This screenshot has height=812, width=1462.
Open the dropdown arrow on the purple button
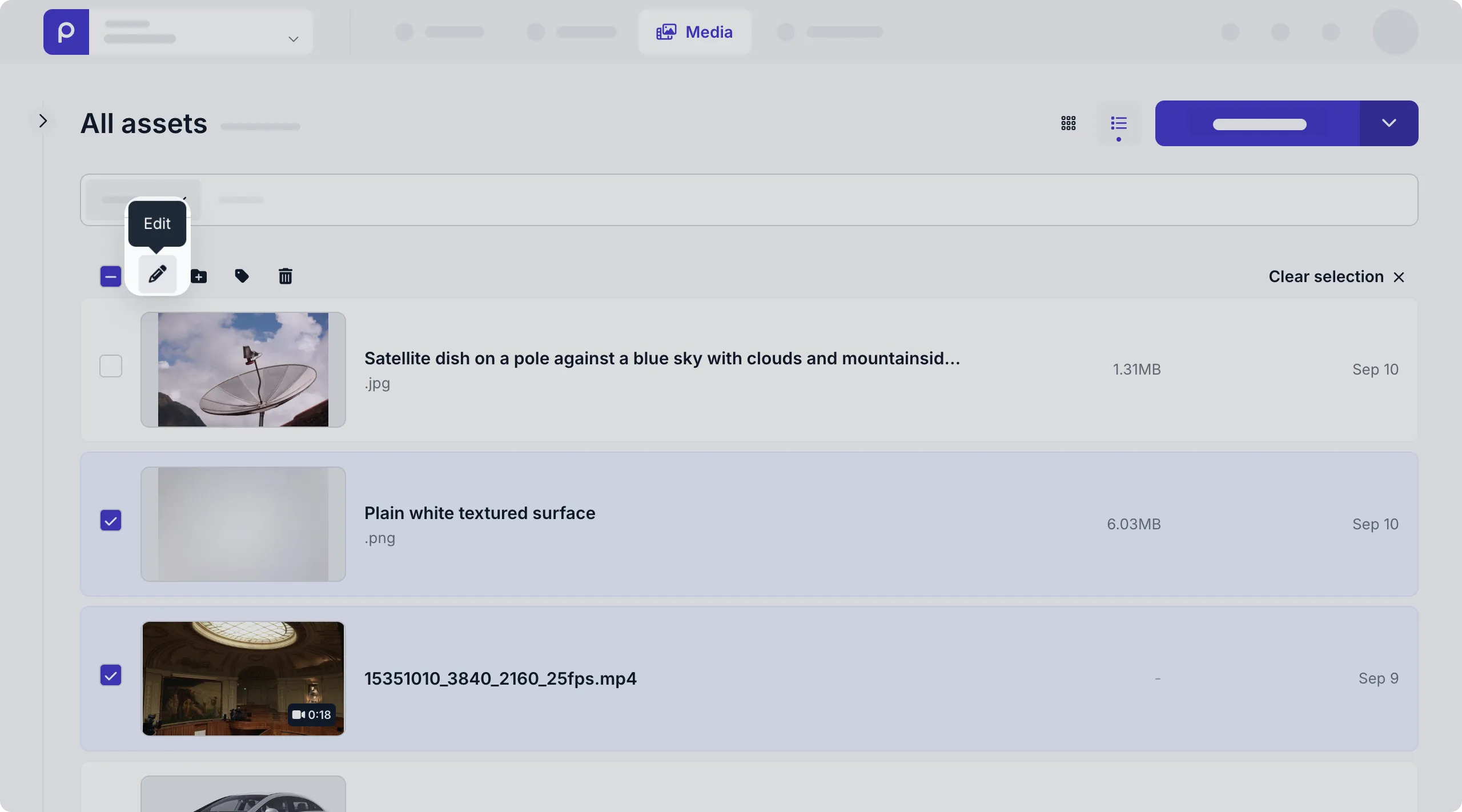tap(1389, 123)
